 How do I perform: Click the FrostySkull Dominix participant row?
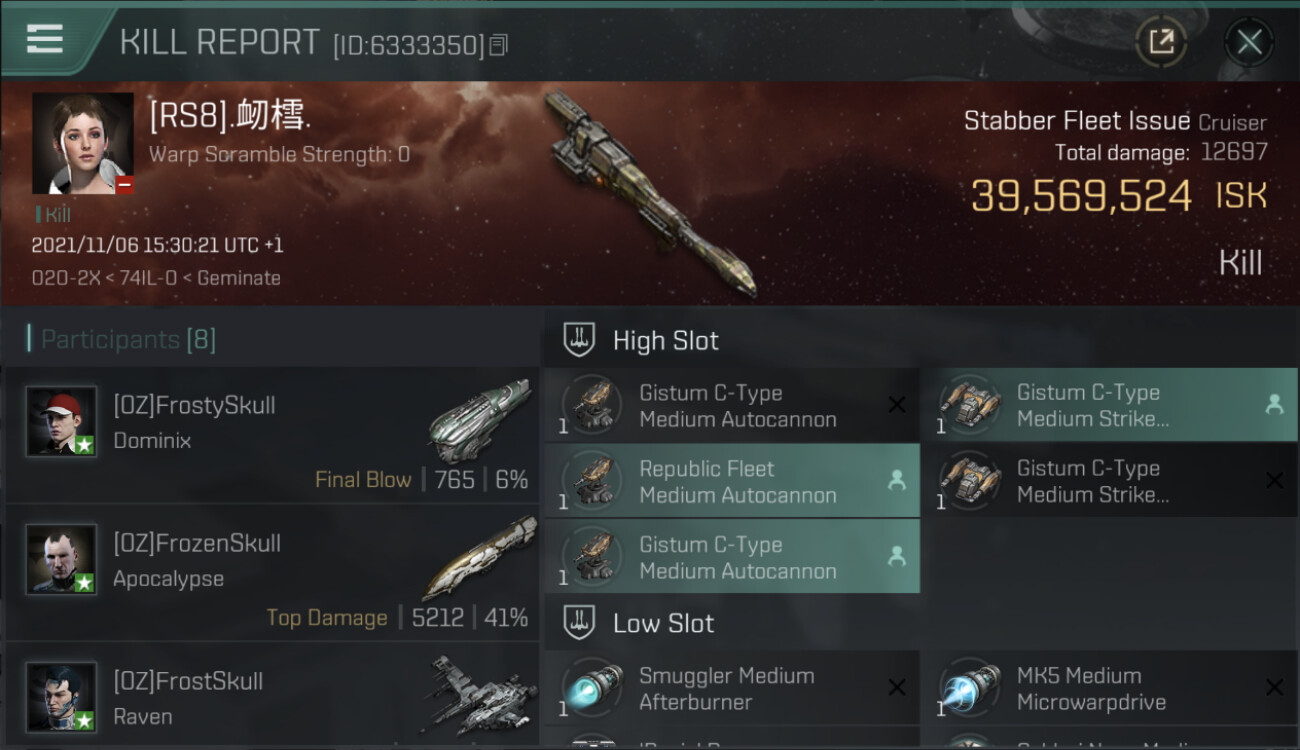pos(272,434)
